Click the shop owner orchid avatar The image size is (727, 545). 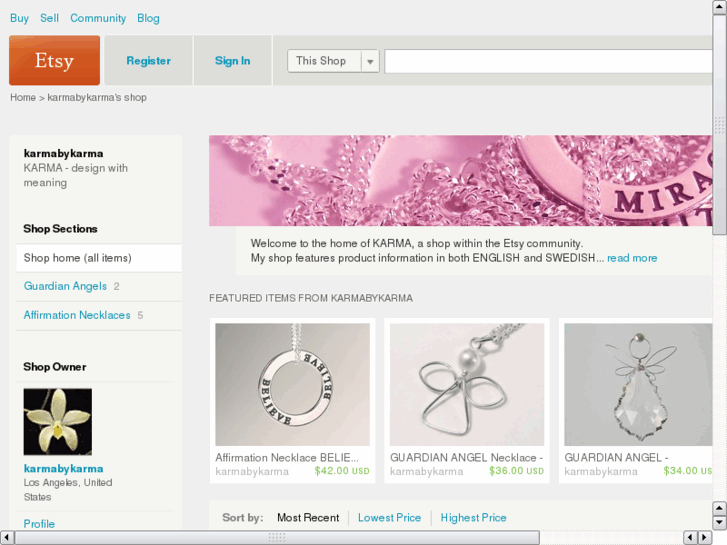pyautogui.click(x=57, y=422)
